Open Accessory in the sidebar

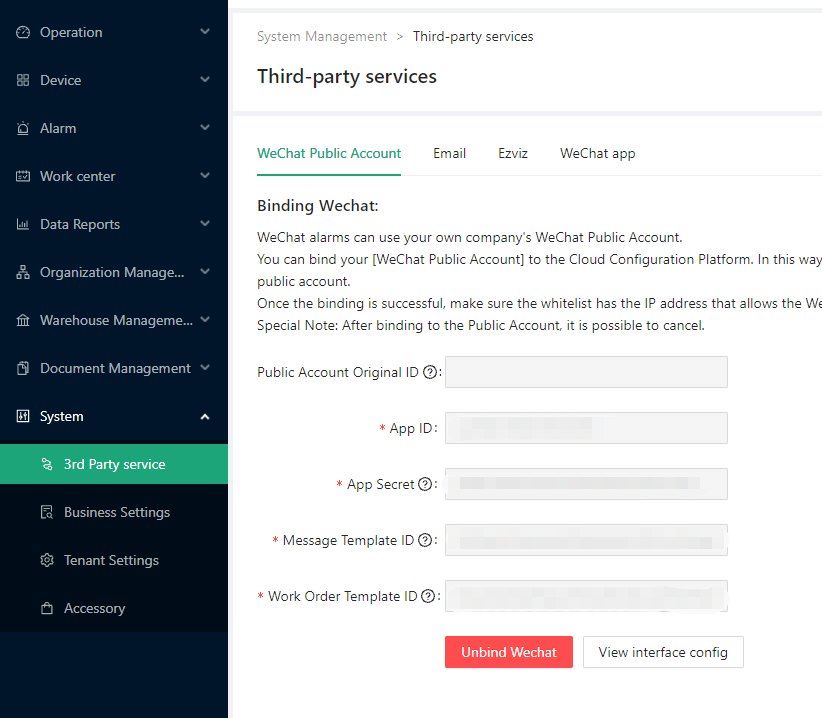tap(114, 608)
